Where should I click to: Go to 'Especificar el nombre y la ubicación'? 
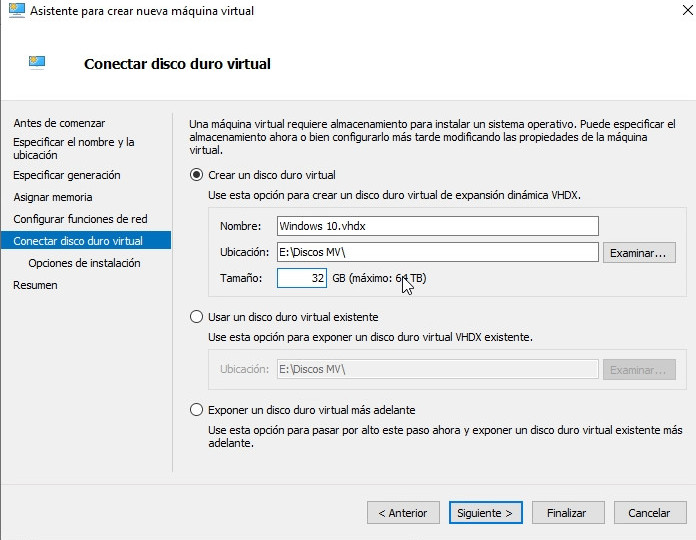click(x=73, y=149)
